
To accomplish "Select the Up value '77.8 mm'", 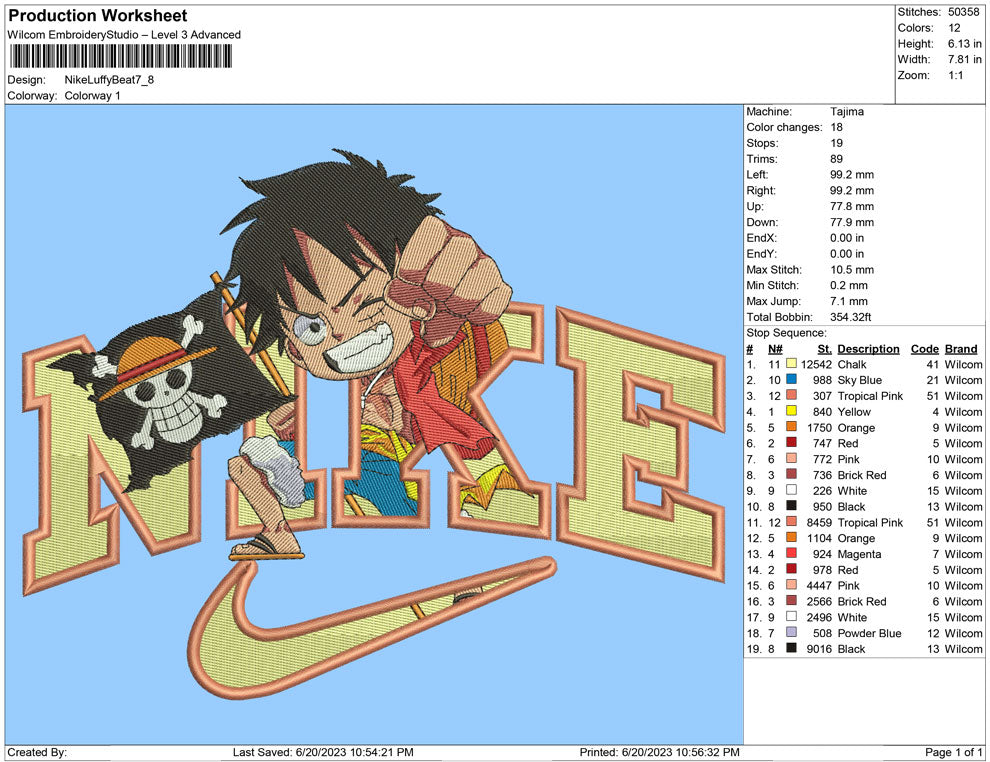I will tap(852, 206).
